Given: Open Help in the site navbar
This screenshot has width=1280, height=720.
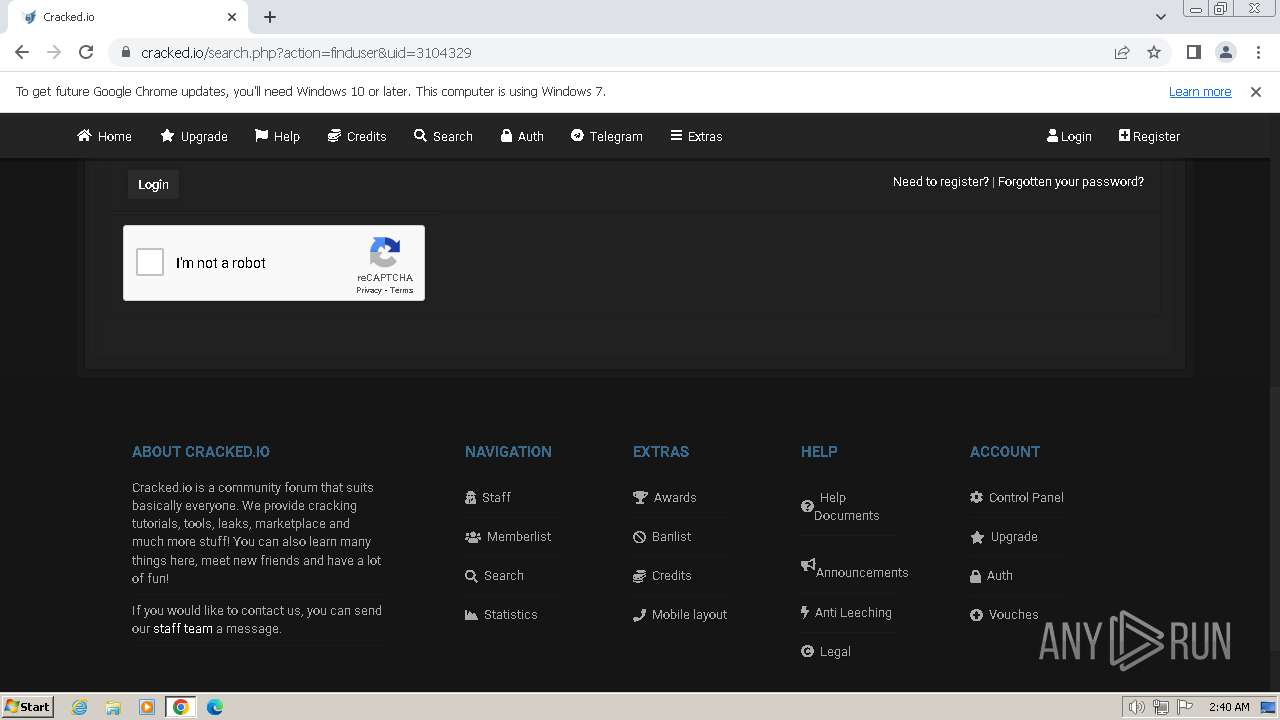Looking at the screenshot, I should pyautogui.click(x=277, y=136).
